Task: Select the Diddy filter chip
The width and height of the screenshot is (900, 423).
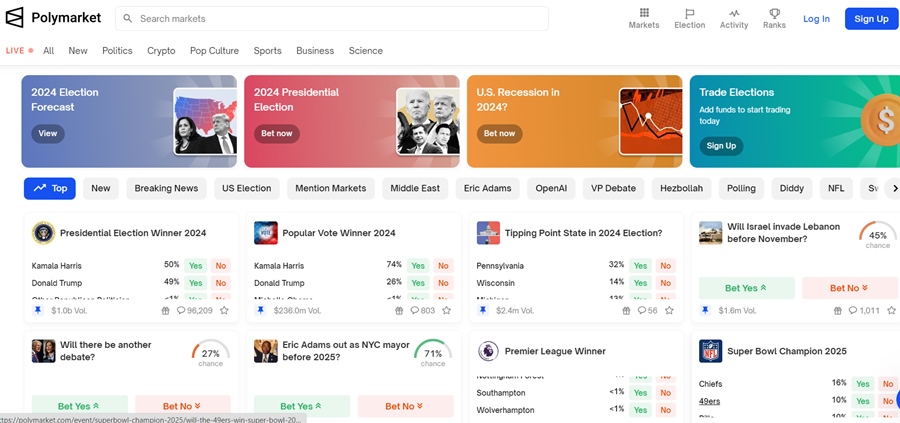Action: click(x=792, y=188)
